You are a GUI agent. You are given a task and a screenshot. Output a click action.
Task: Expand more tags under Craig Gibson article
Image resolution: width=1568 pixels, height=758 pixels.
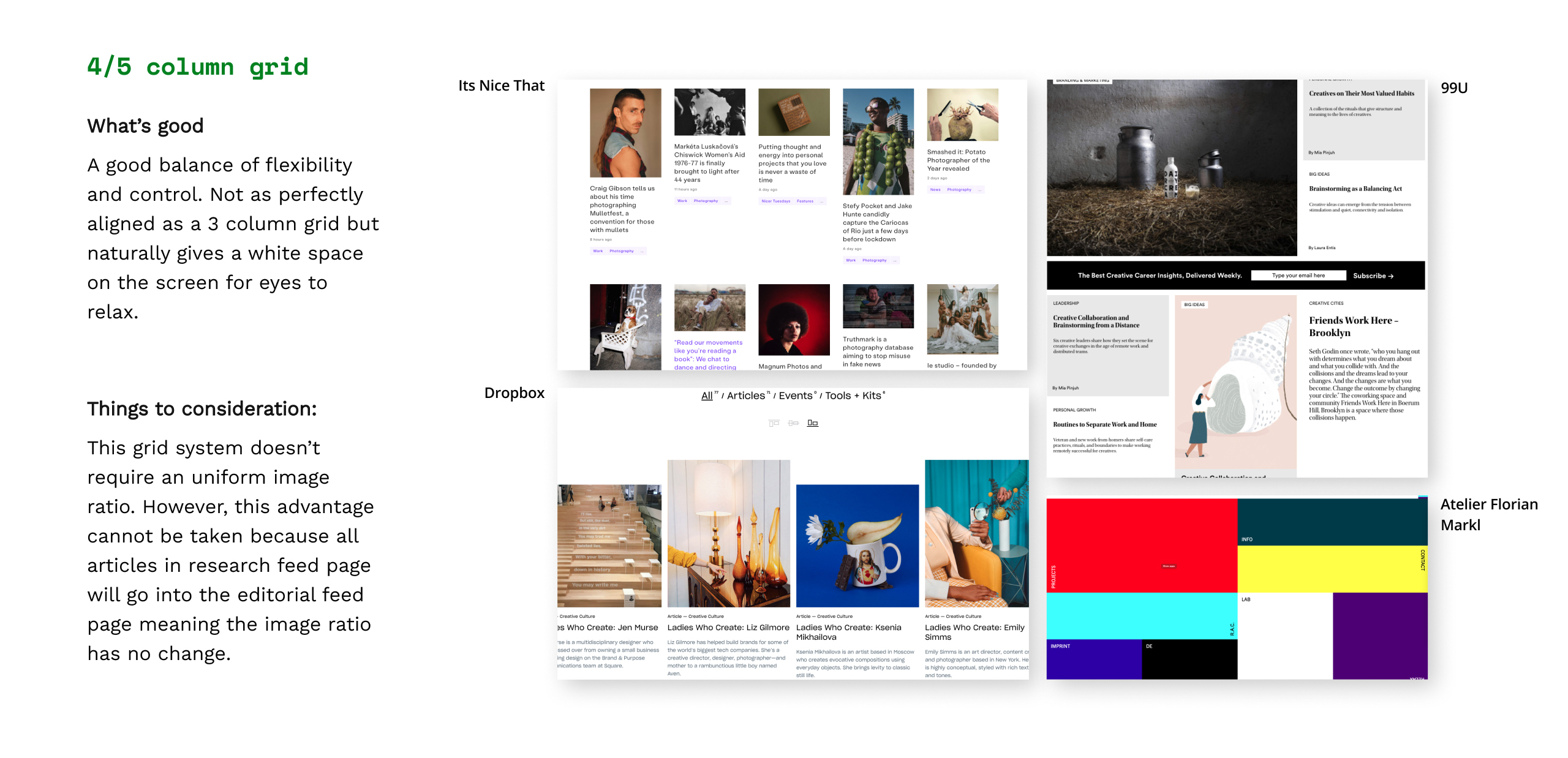[x=642, y=251]
